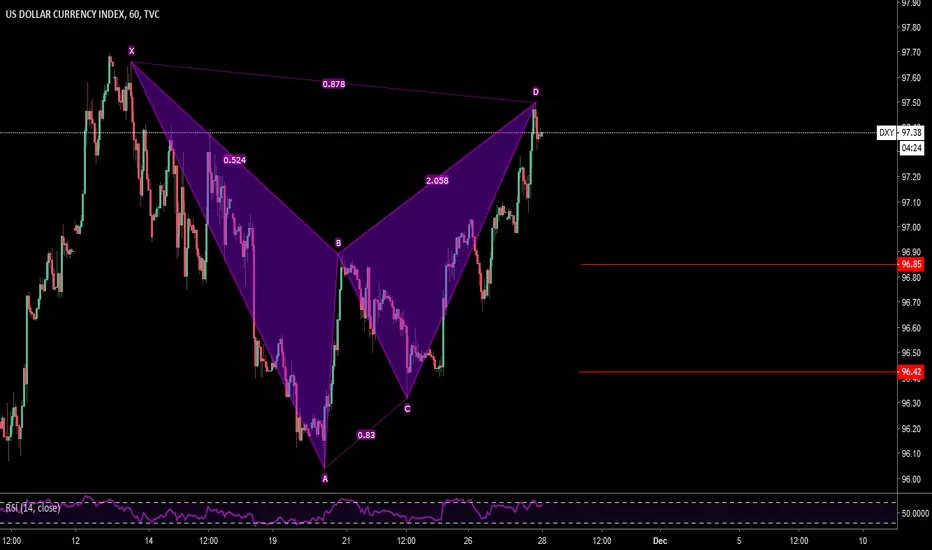Click the 0.524 ratio label
The image size is (932, 550).
[234, 160]
